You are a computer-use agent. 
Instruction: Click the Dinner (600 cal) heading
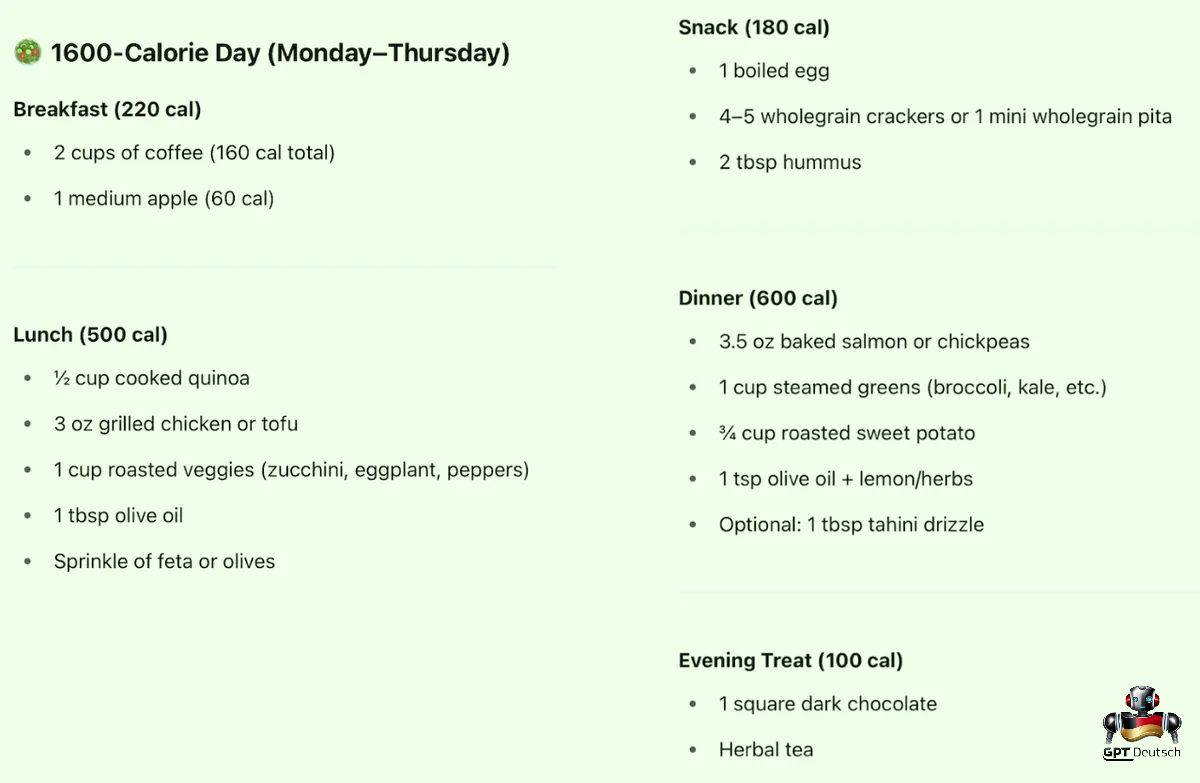click(758, 298)
